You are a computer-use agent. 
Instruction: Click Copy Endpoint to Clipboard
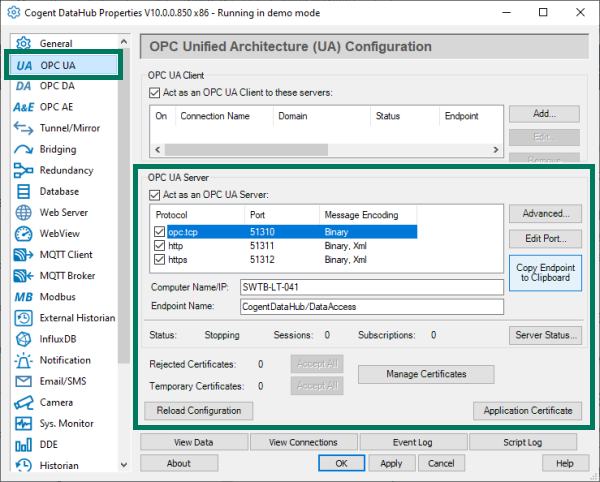545,273
